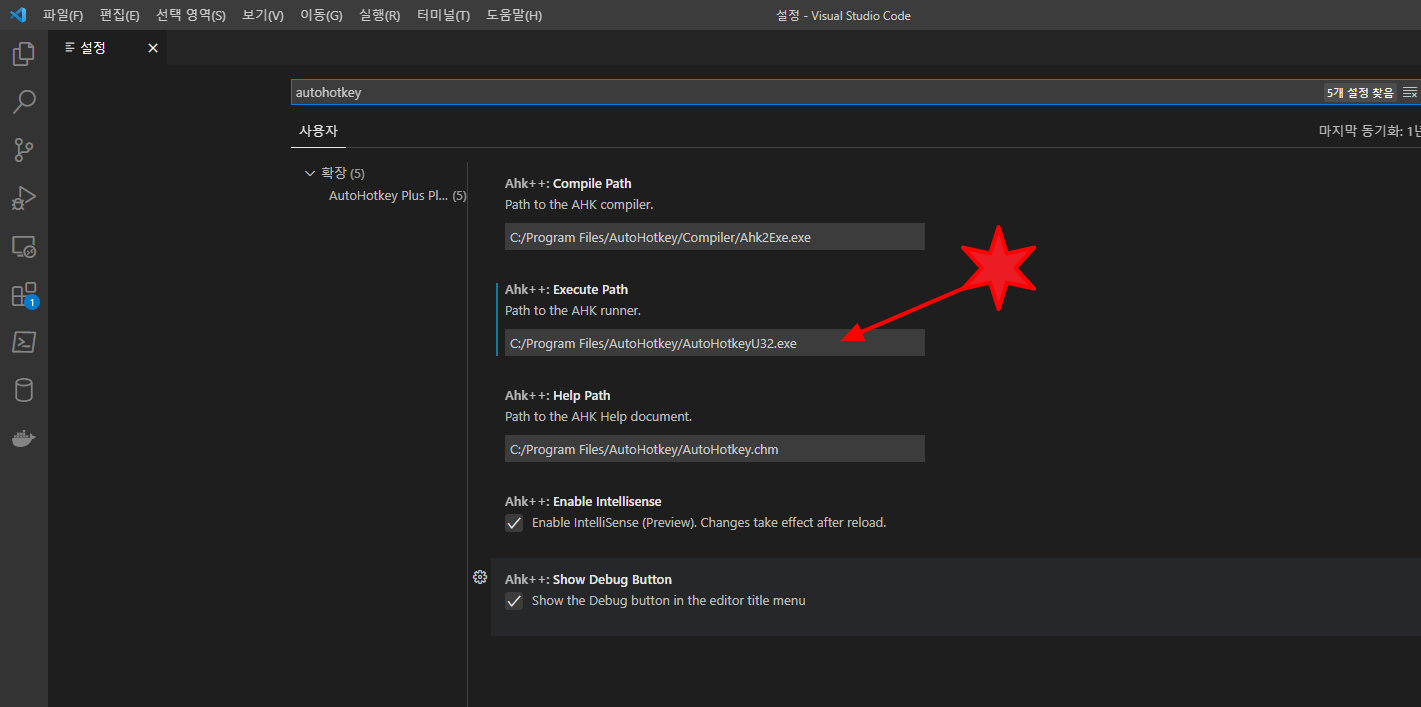Image resolution: width=1421 pixels, height=707 pixels.
Task: Click the 마지막 동기화 sync status text
Action: 1369,131
